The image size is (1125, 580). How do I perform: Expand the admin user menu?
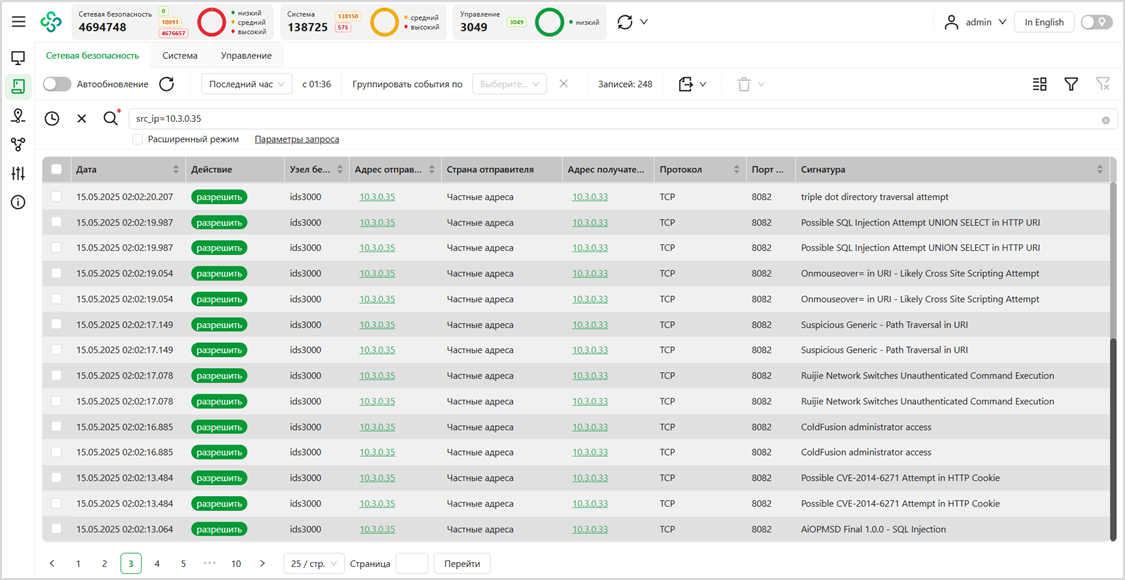(x=976, y=22)
